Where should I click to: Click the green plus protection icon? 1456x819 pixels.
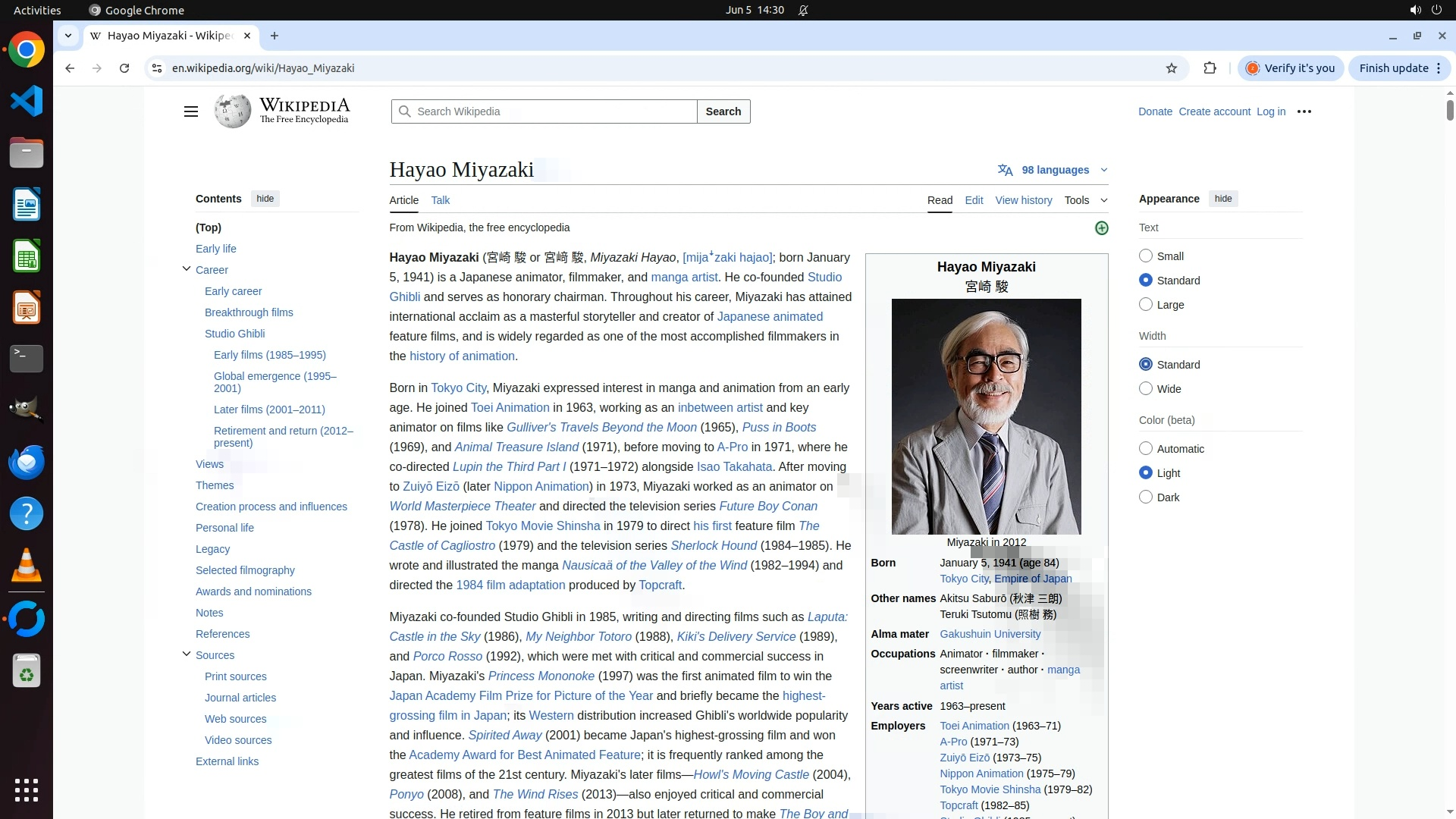(x=1101, y=228)
